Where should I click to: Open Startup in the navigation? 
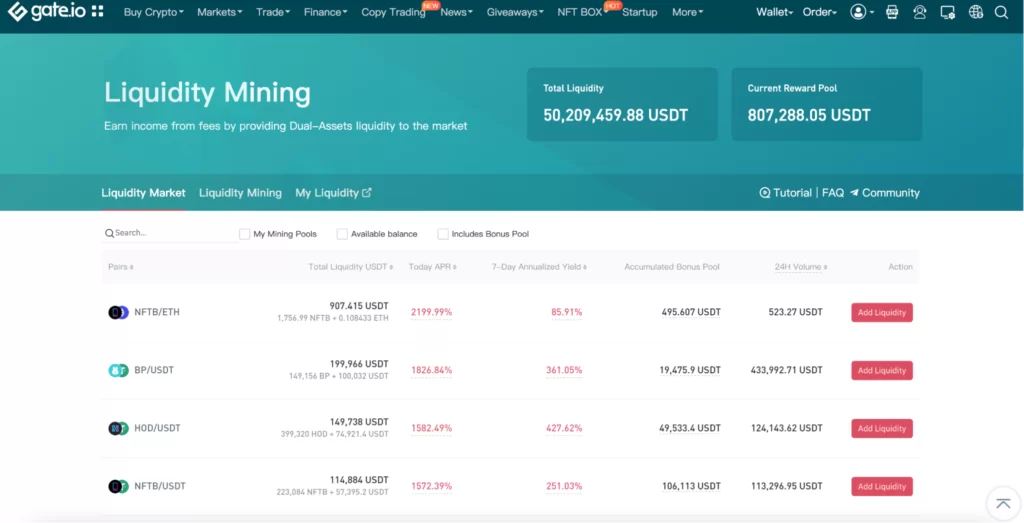[x=640, y=12]
